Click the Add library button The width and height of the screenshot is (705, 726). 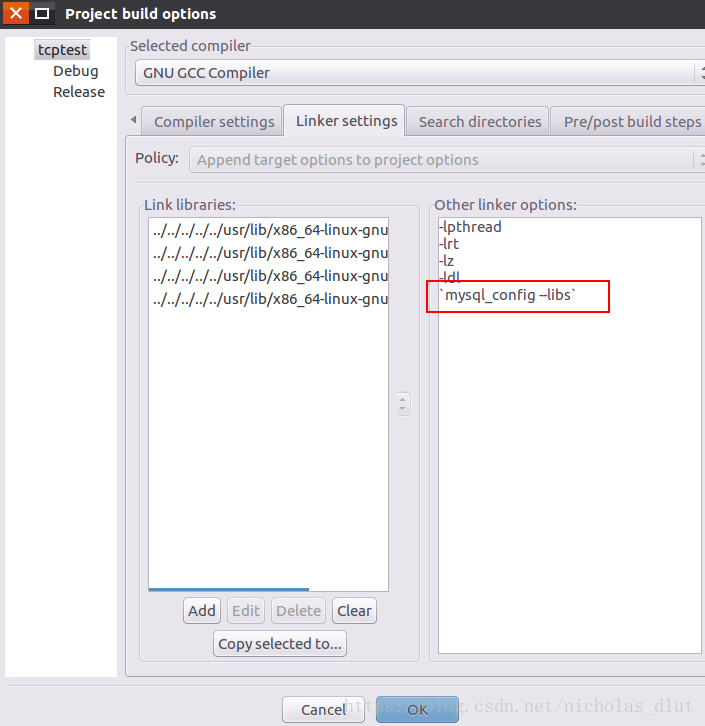tap(201, 611)
